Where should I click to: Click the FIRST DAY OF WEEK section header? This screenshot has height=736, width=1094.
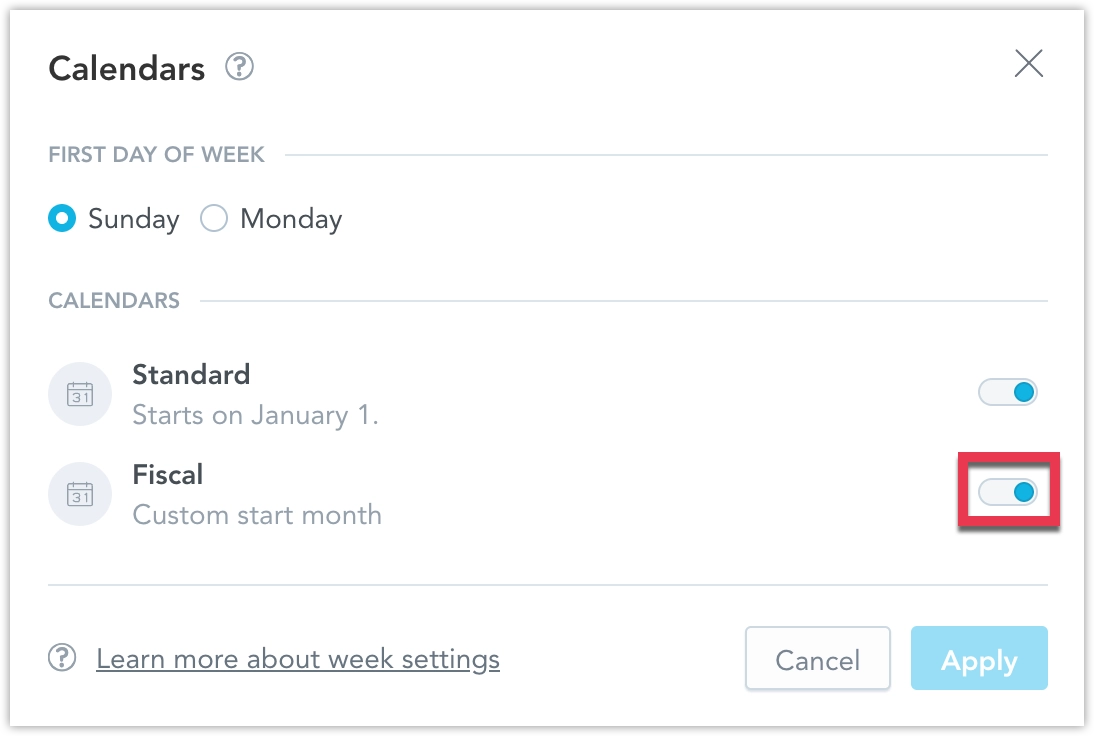[156, 155]
